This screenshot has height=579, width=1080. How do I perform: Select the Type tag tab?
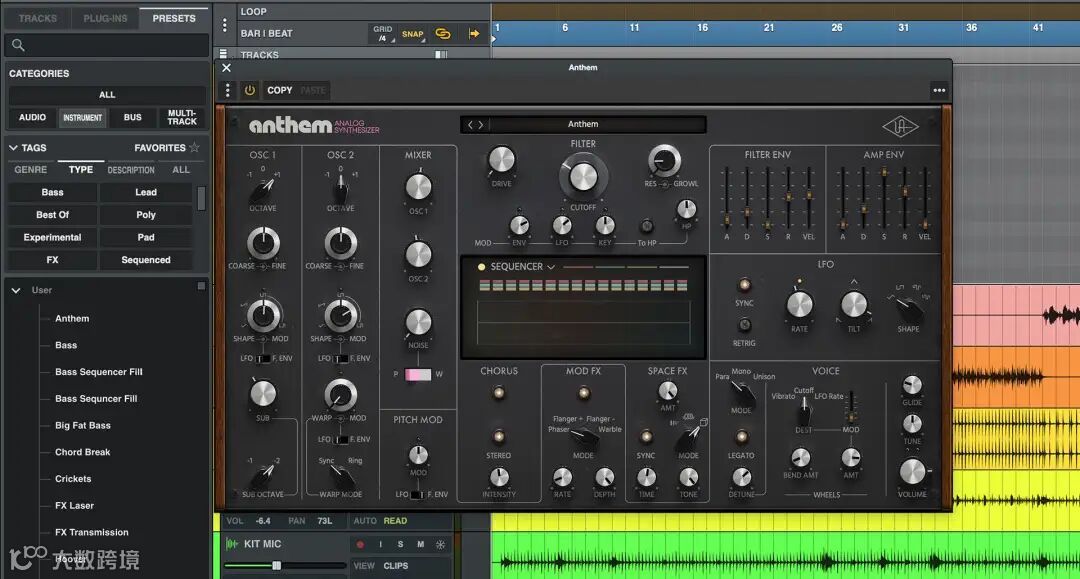click(81, 169)
